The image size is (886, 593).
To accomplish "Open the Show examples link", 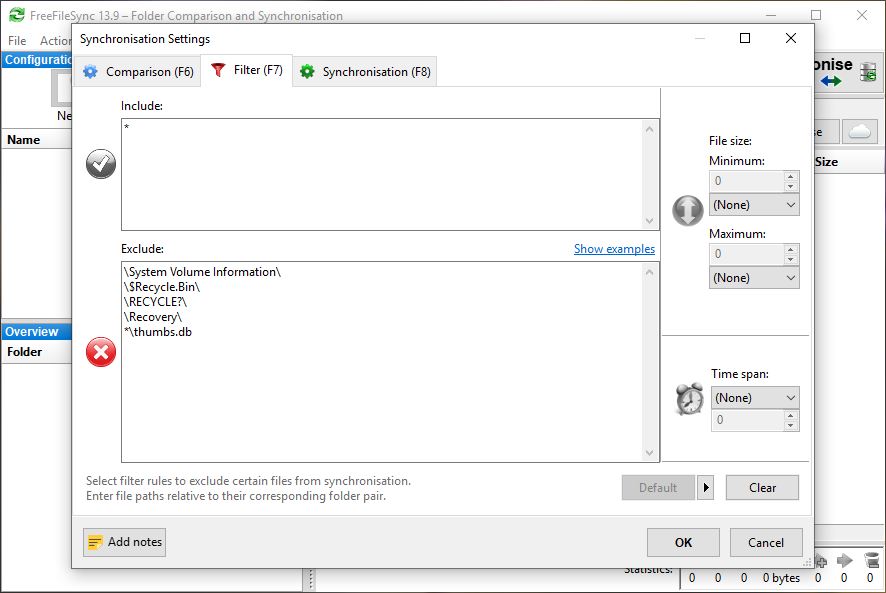I will point(614,249).
